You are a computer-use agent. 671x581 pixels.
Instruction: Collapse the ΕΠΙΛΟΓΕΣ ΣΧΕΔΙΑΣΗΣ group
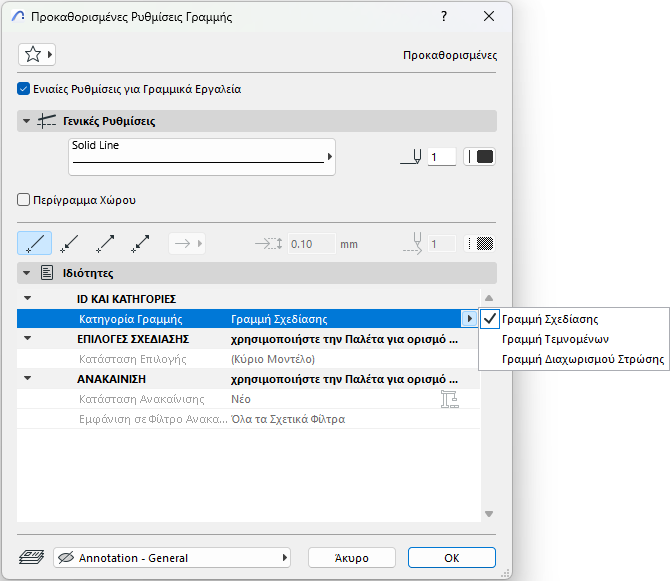27,338
